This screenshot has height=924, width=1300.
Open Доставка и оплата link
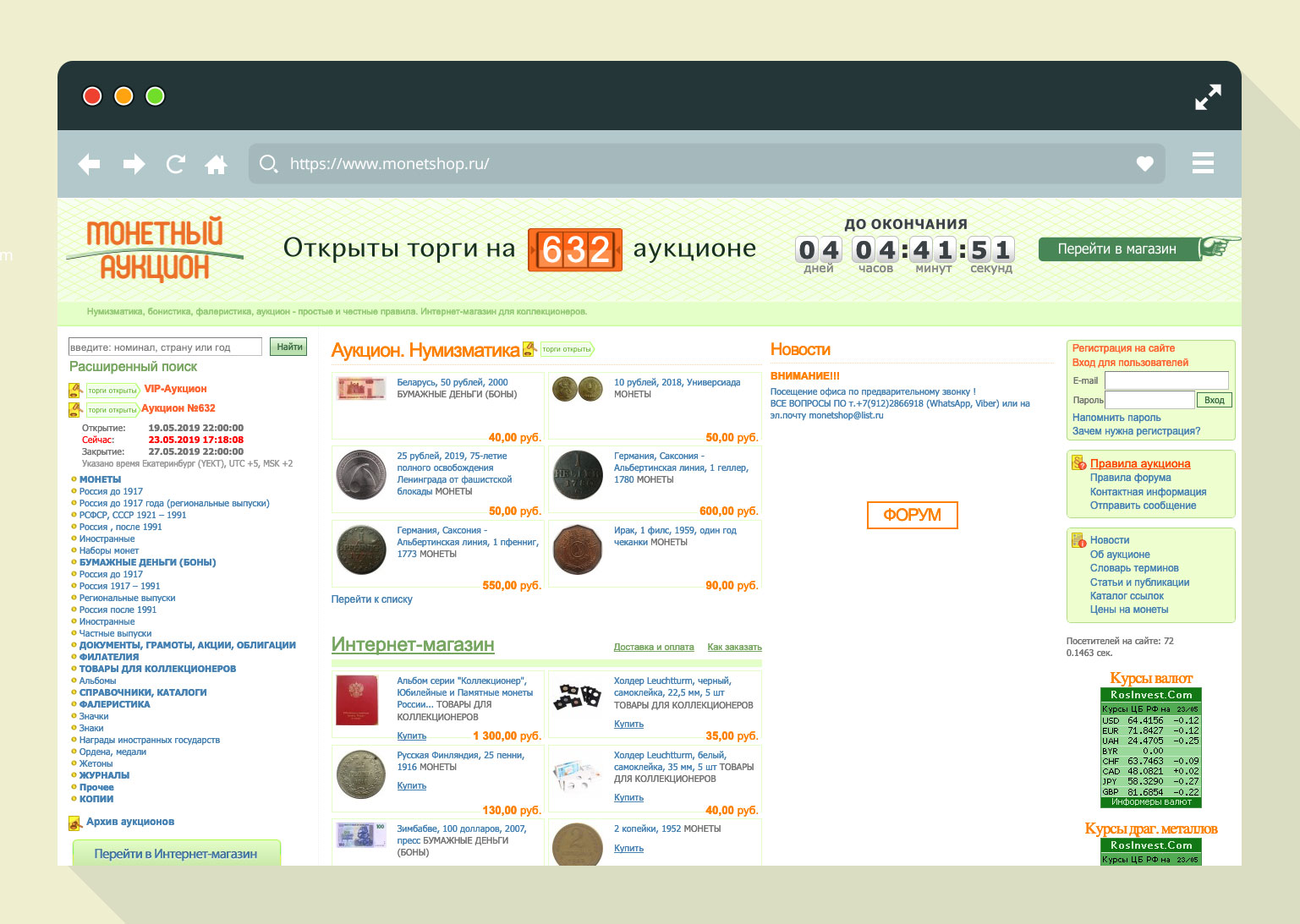654,647
